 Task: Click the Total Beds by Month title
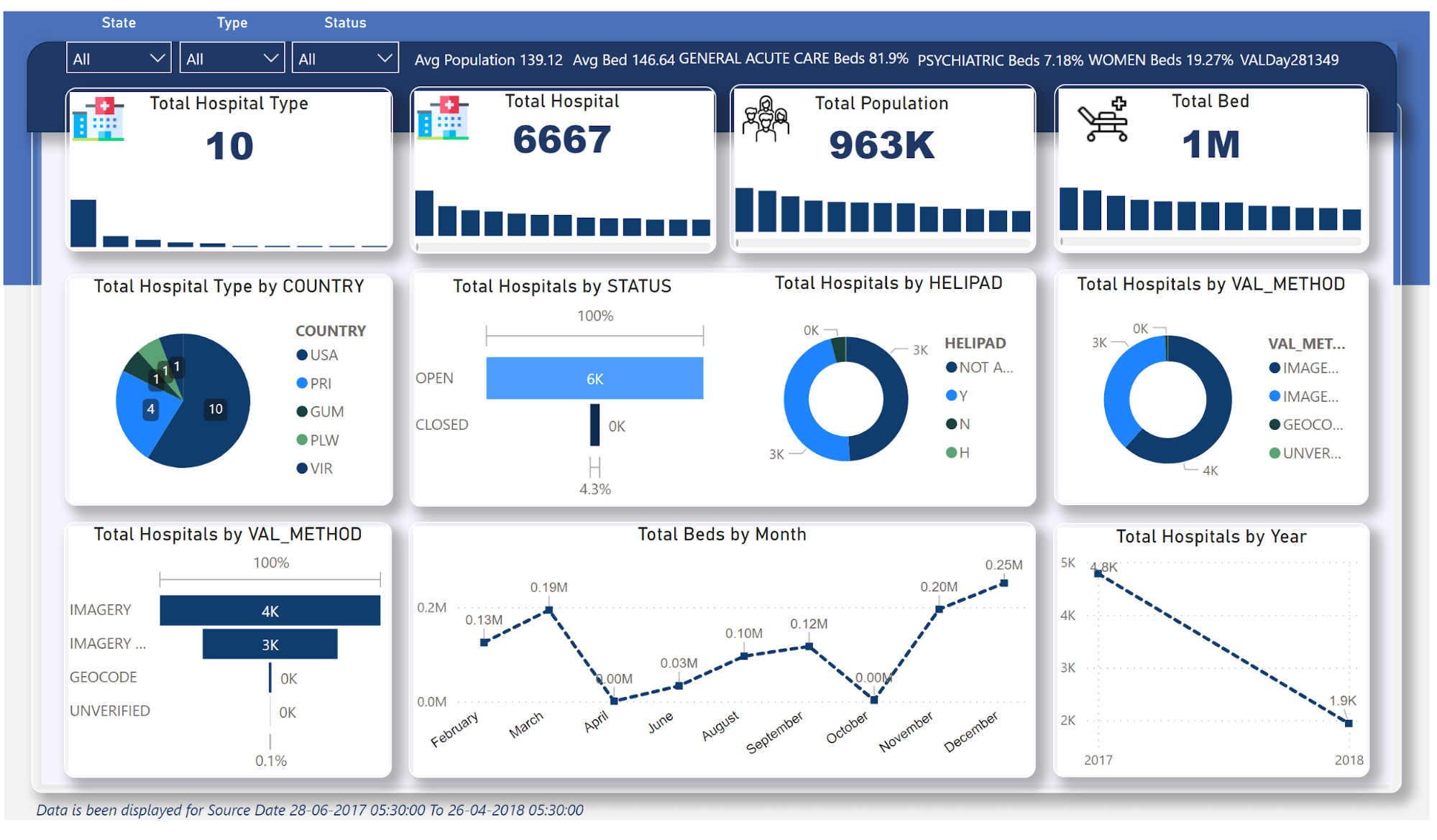coord(722,534)
